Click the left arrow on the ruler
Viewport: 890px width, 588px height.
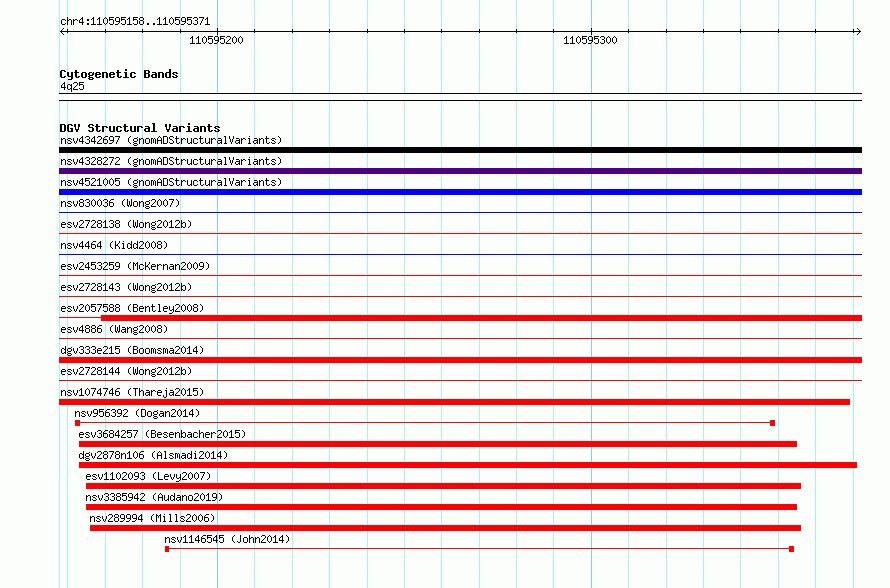click(x=63, y=31)
